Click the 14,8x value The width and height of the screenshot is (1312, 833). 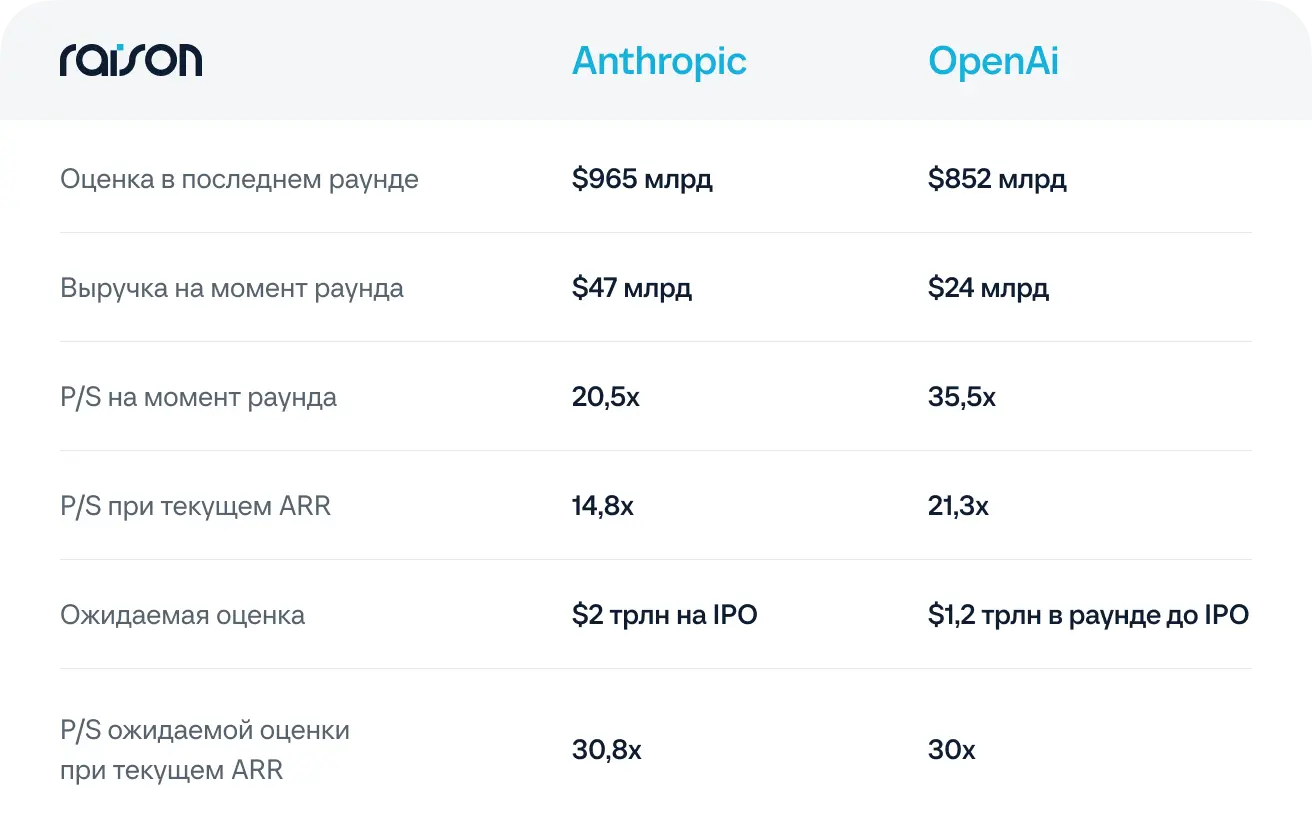[603, 507]
